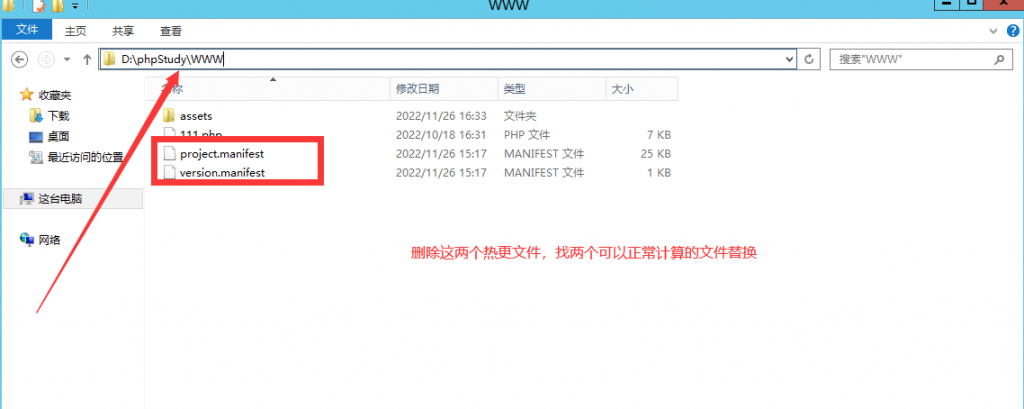Click MANIFEST 文件 type in version.manifest row

543,172
